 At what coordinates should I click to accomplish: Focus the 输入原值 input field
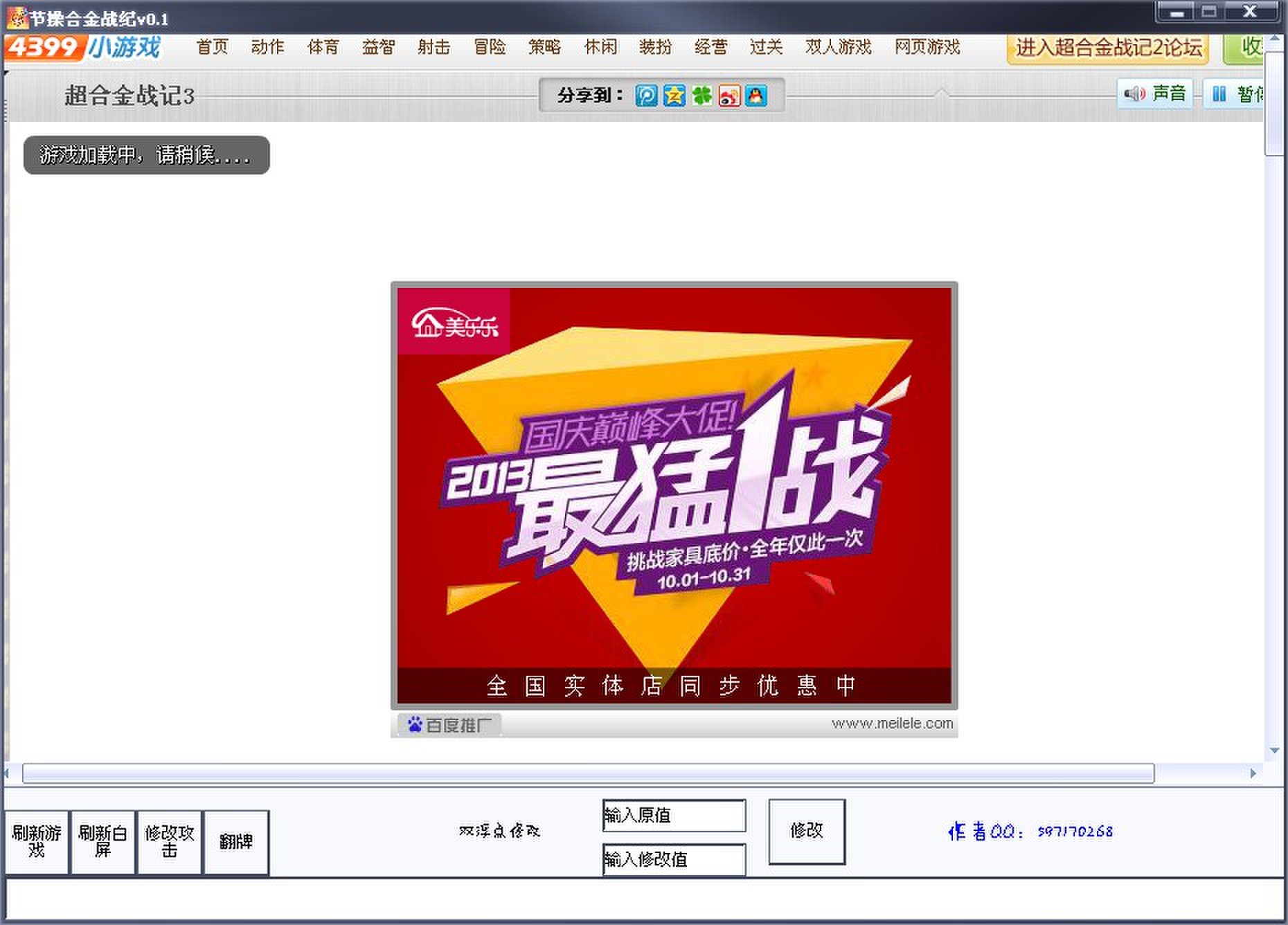(674, 816)
